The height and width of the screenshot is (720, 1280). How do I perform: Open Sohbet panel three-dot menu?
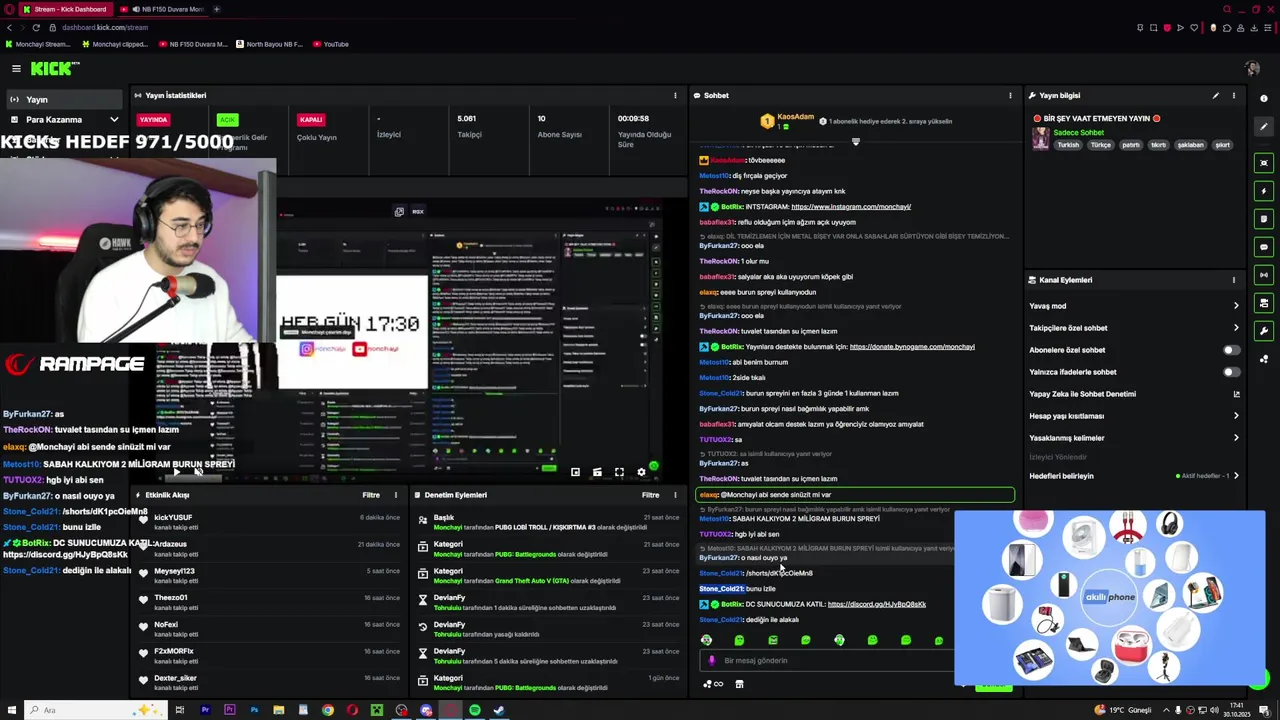coord(1010,96)
